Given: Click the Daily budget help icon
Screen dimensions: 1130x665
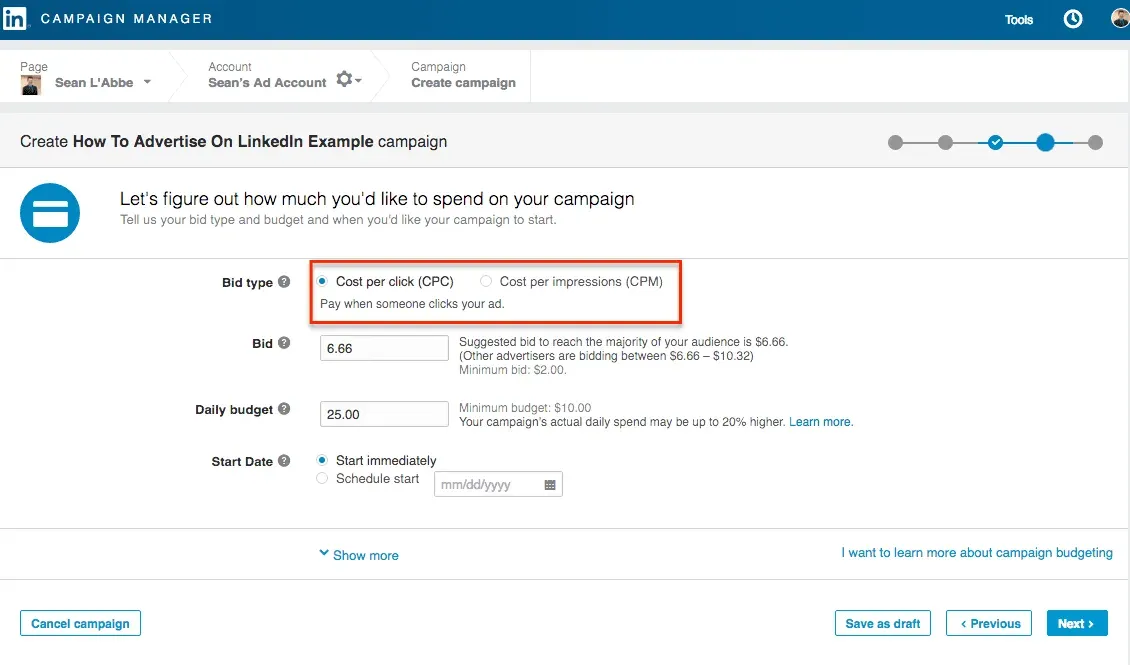Looking at the screenshot, I should pos(284,409).
